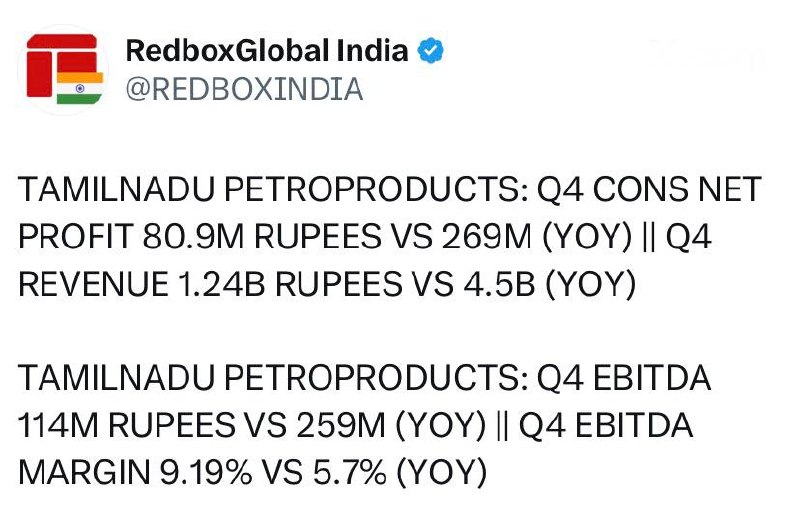
Task: Click the "VS 5.7% (YOY)" text
Action: click(374, 473)
